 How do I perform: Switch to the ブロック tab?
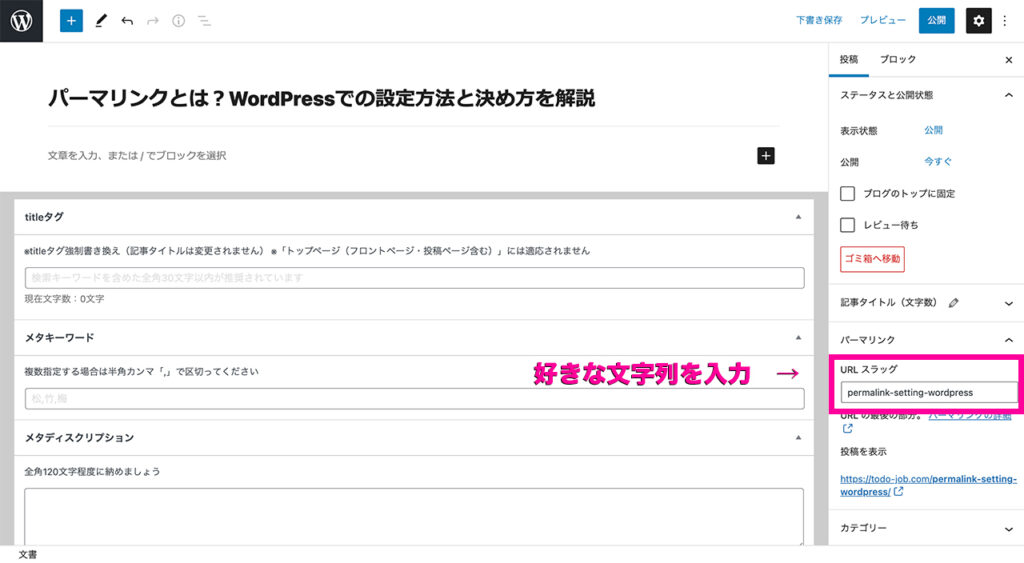pyautogui.click(x=897, y=59)
